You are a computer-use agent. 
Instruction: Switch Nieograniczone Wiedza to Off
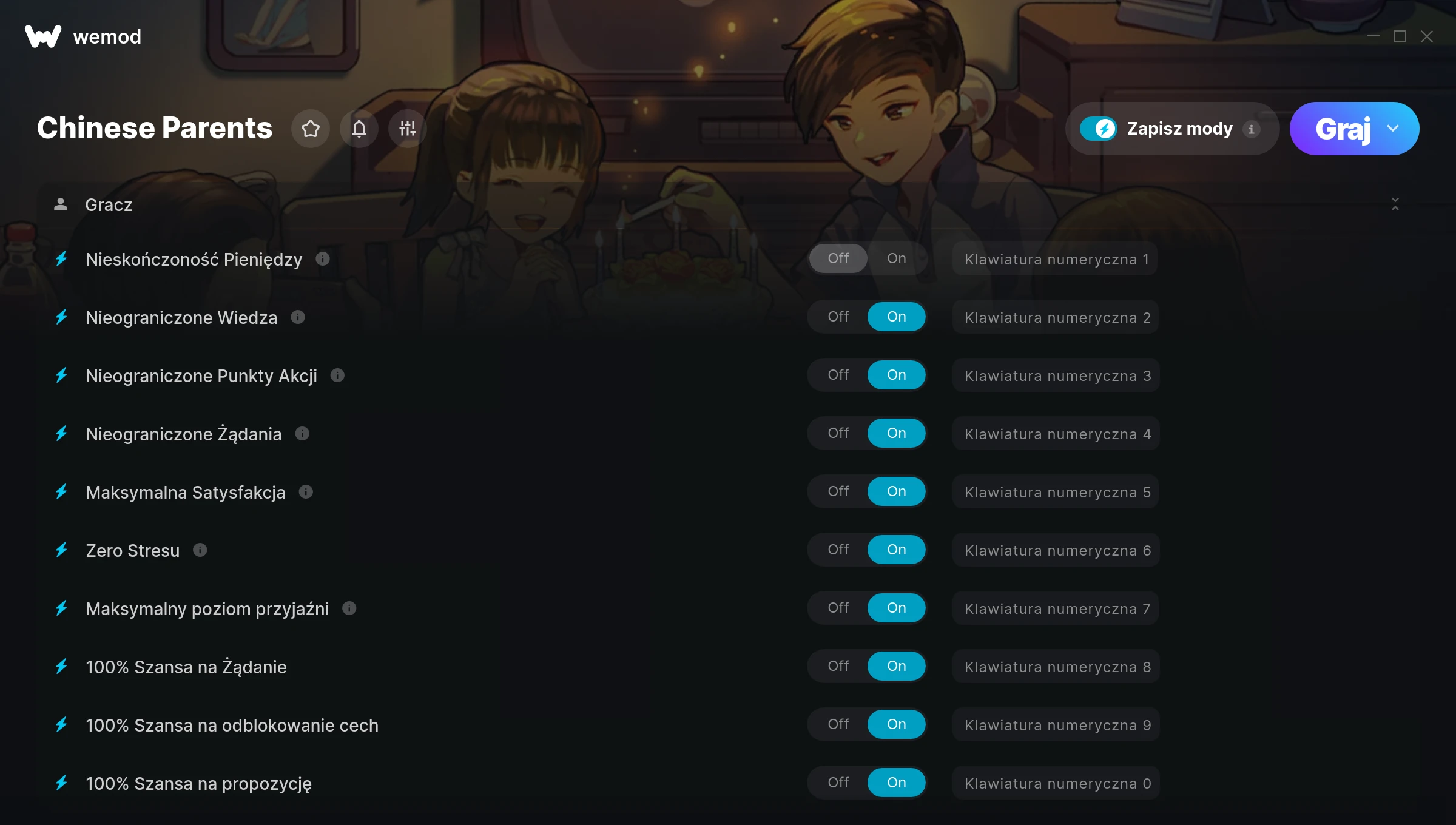(x=838, y=317)
